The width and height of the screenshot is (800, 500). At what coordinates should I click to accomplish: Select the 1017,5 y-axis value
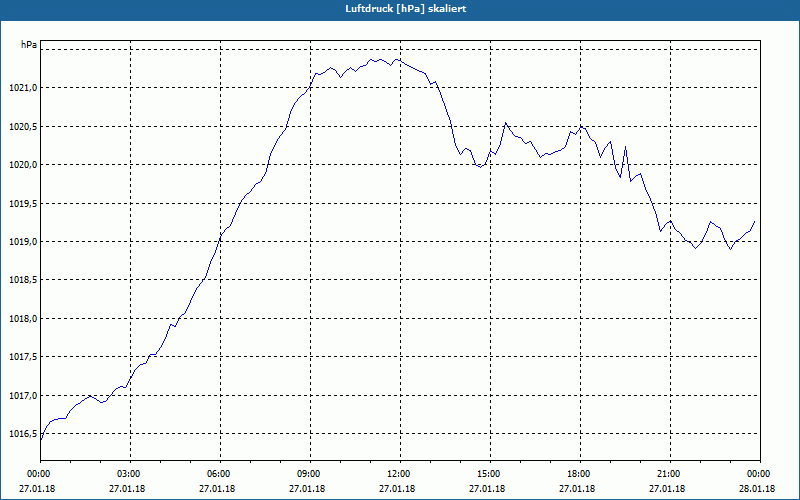pyautogui.click(x=23, y=357)
